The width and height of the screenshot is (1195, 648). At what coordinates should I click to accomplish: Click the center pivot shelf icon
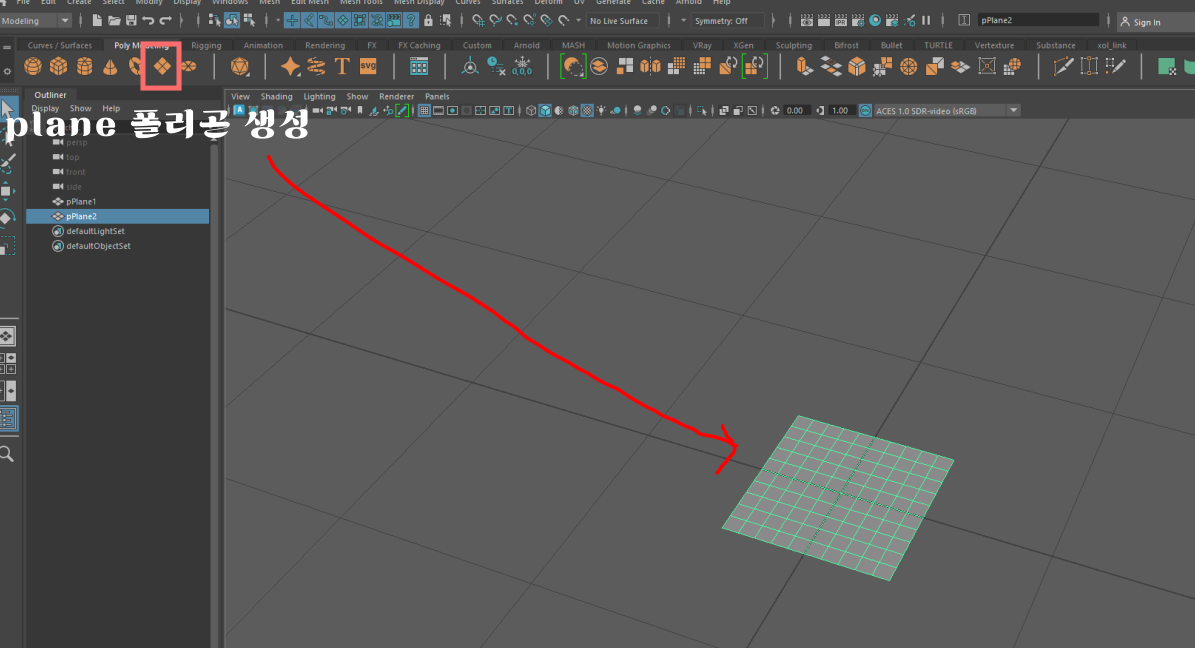(470, 67)
